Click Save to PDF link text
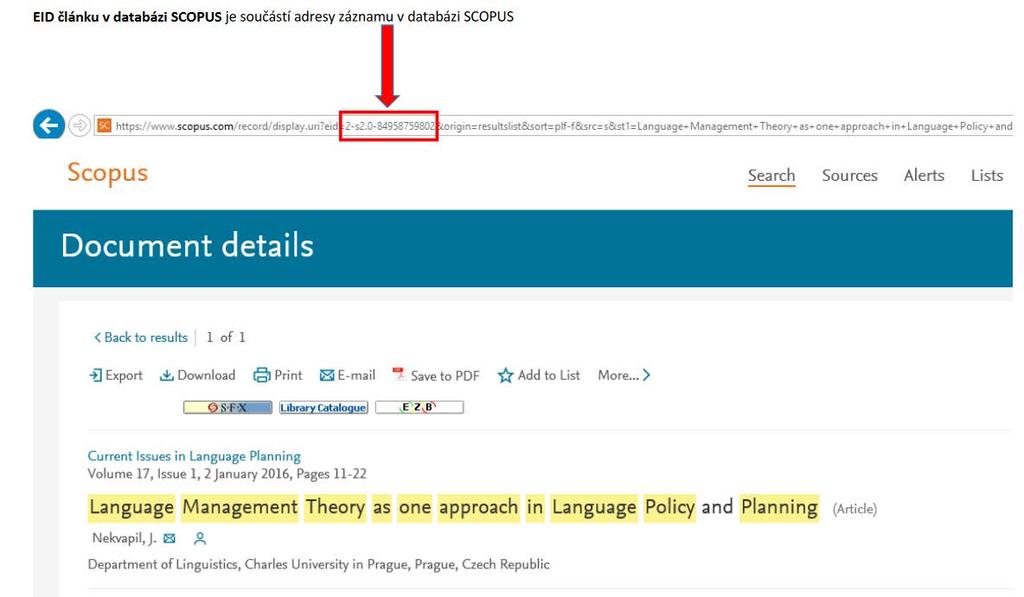Screen dimensions: 1024x597 tap(445, 376)
